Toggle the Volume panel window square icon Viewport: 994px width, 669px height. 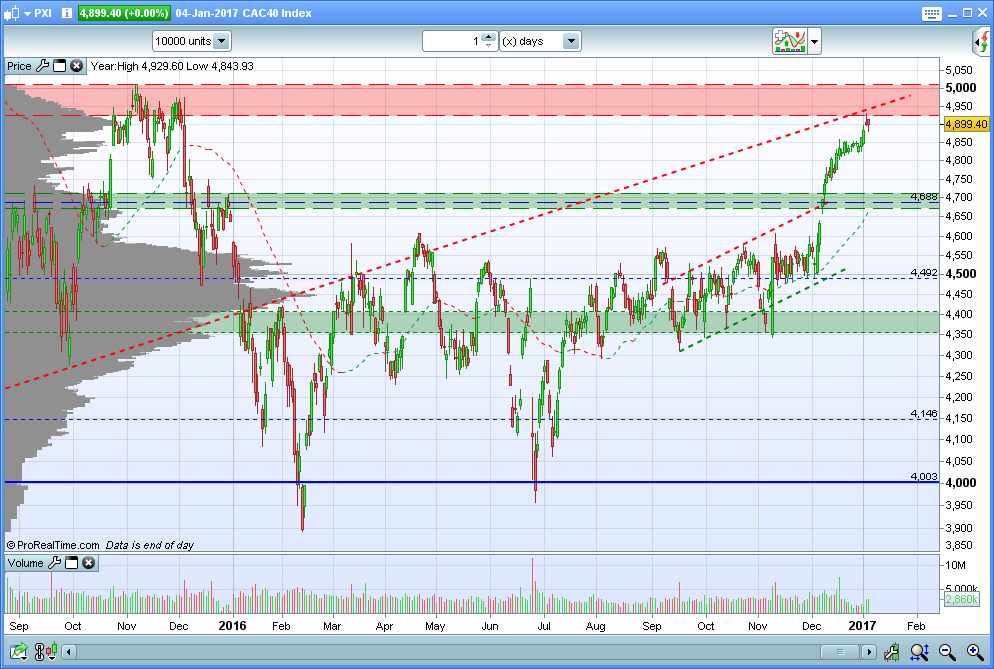72,562
